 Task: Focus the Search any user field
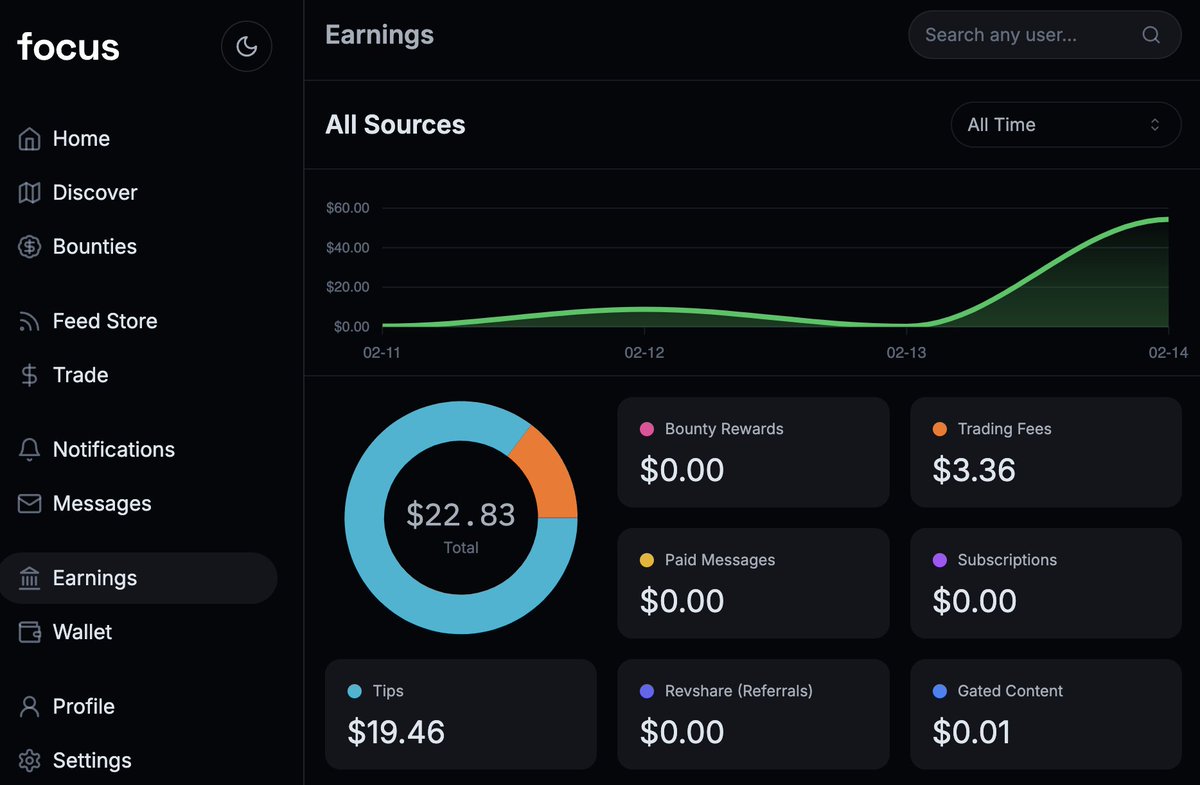[1045, 35]
